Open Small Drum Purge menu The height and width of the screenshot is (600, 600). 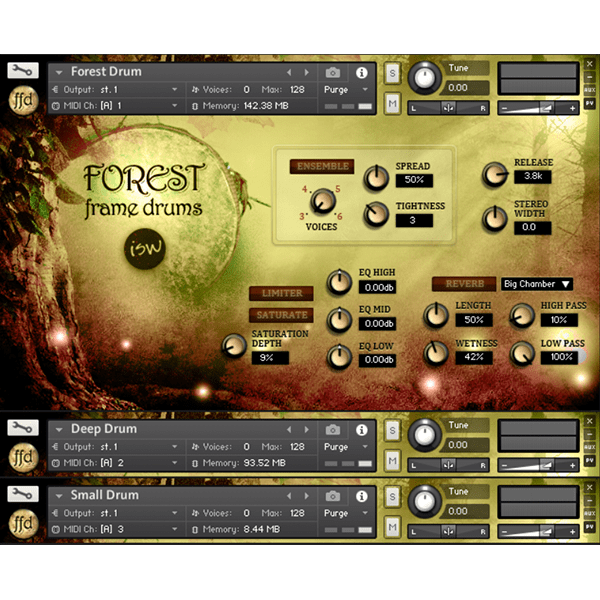click(346, 513)
